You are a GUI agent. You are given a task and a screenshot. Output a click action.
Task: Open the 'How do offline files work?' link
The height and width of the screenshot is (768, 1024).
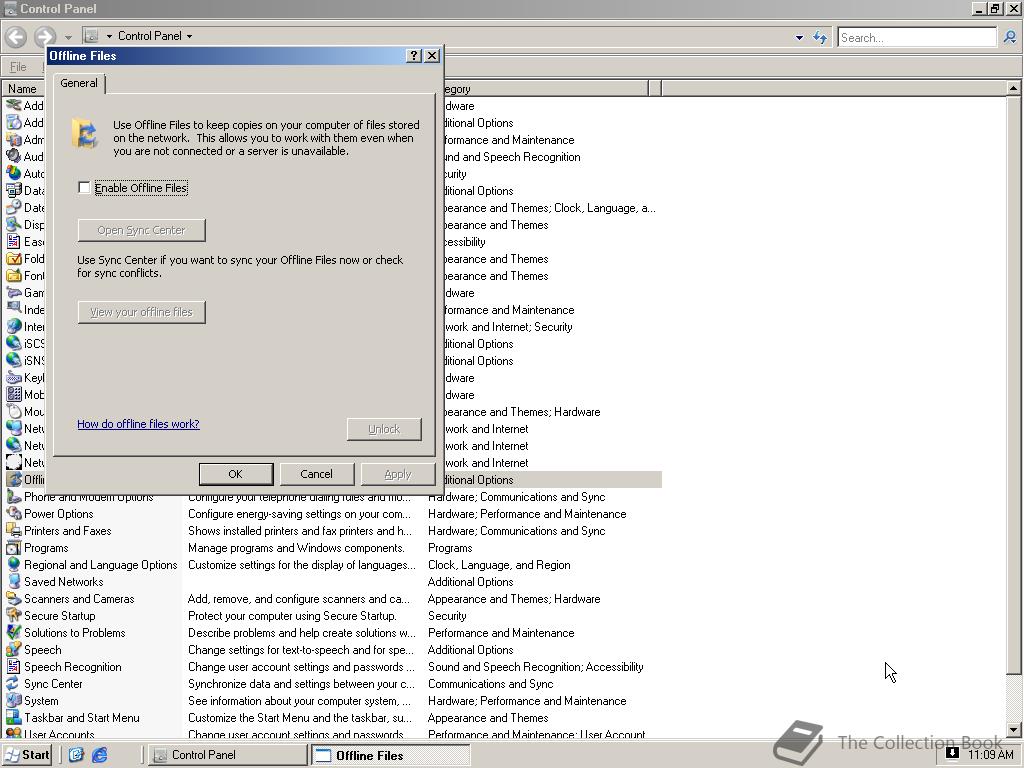[x=138, y=424]
